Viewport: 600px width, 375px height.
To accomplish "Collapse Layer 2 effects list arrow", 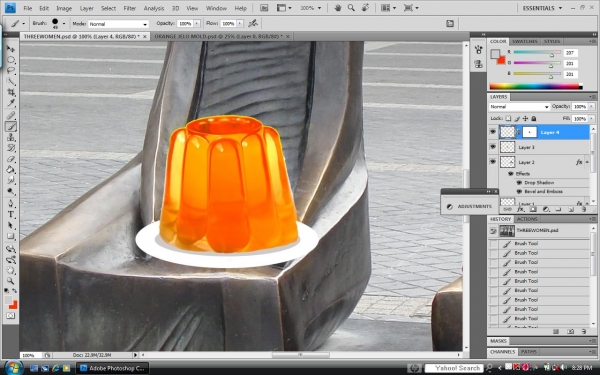I will 587,162.
